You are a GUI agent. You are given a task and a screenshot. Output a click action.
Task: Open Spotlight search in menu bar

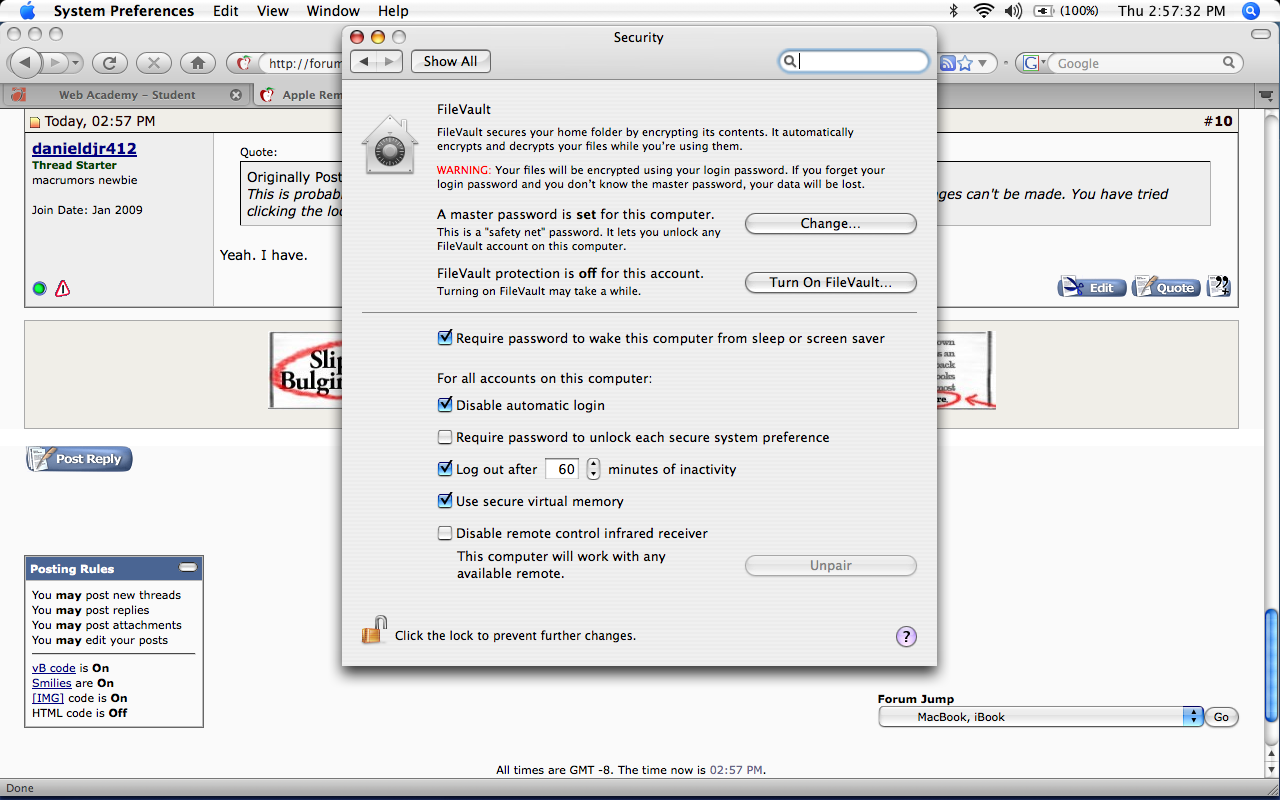click(x=1250, y=11)
